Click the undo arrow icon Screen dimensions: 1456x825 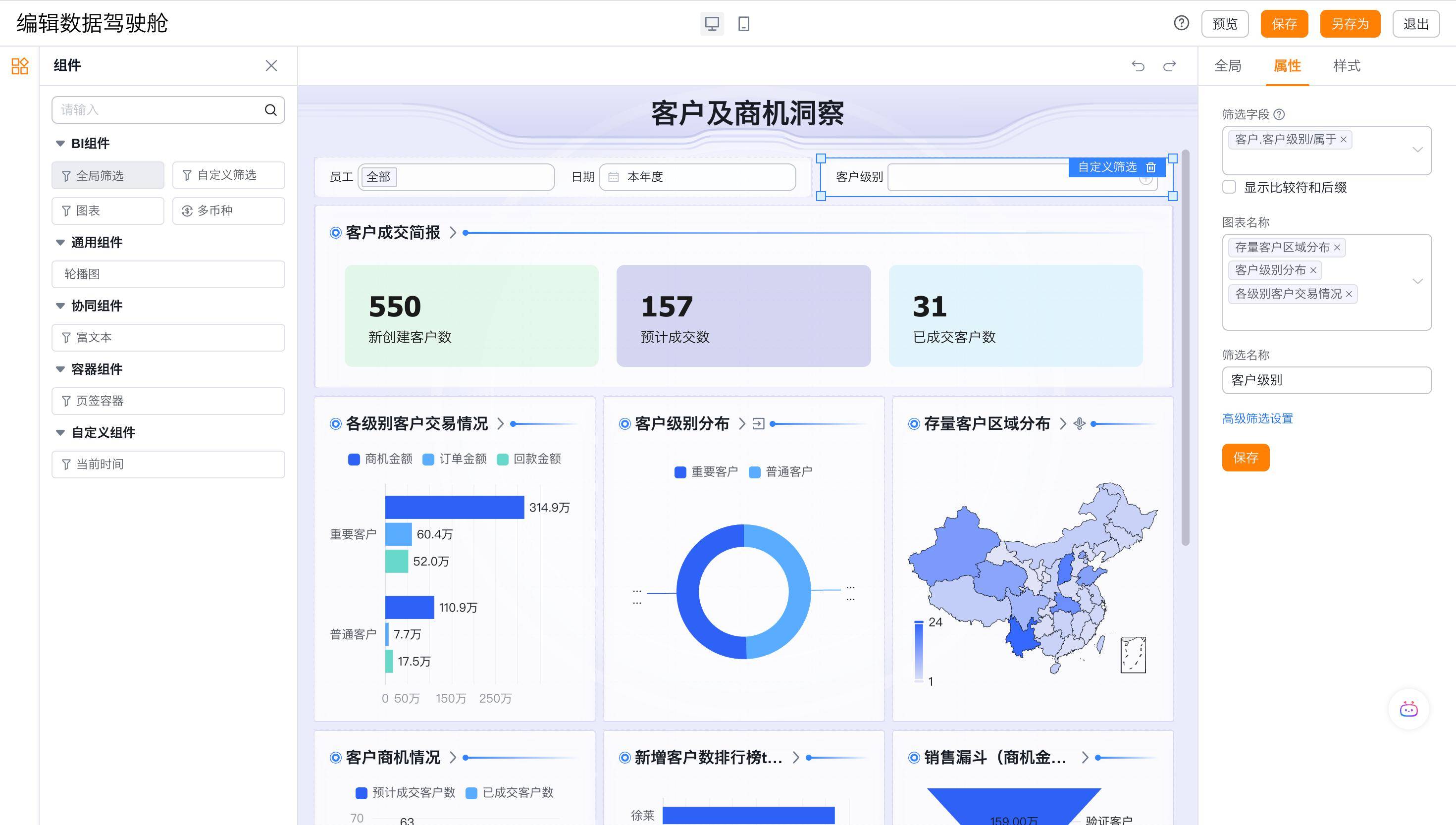[x=1138, y=66]
